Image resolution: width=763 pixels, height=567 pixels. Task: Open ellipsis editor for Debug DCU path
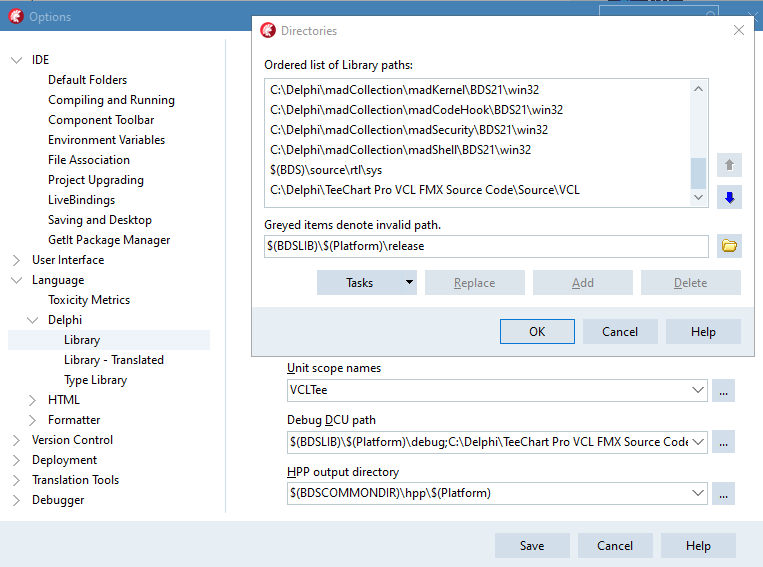click(723, 442)
